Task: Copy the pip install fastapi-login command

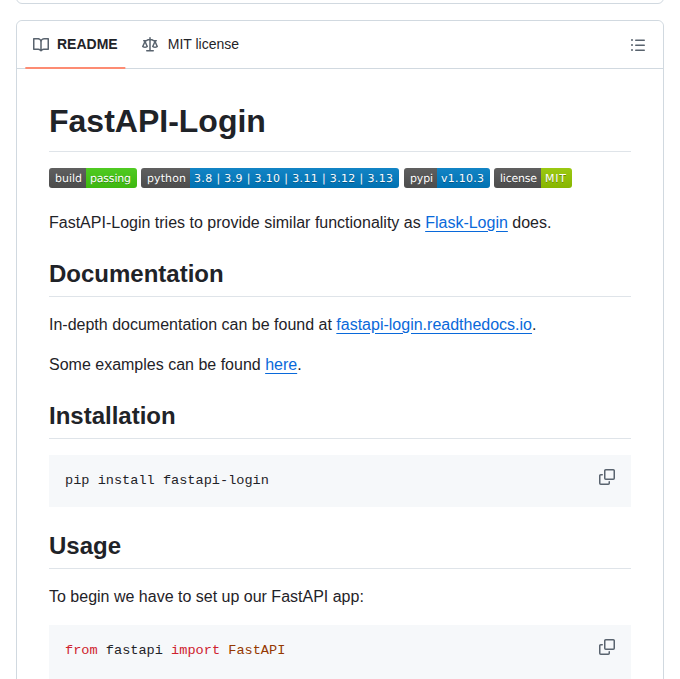Action: pos(607,477)
